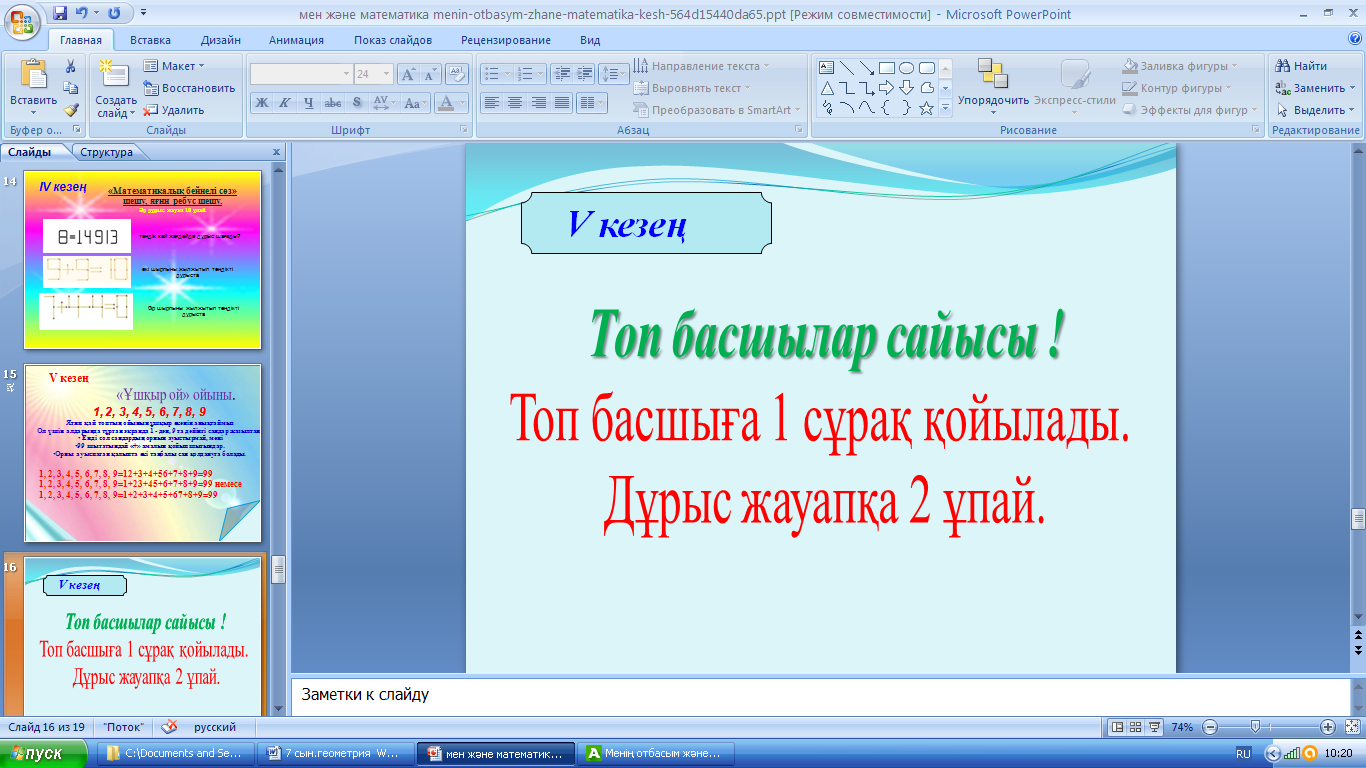Toggle underline (Ч) formatting
The width and height of the screenshot is (1366, 768).
308,102
